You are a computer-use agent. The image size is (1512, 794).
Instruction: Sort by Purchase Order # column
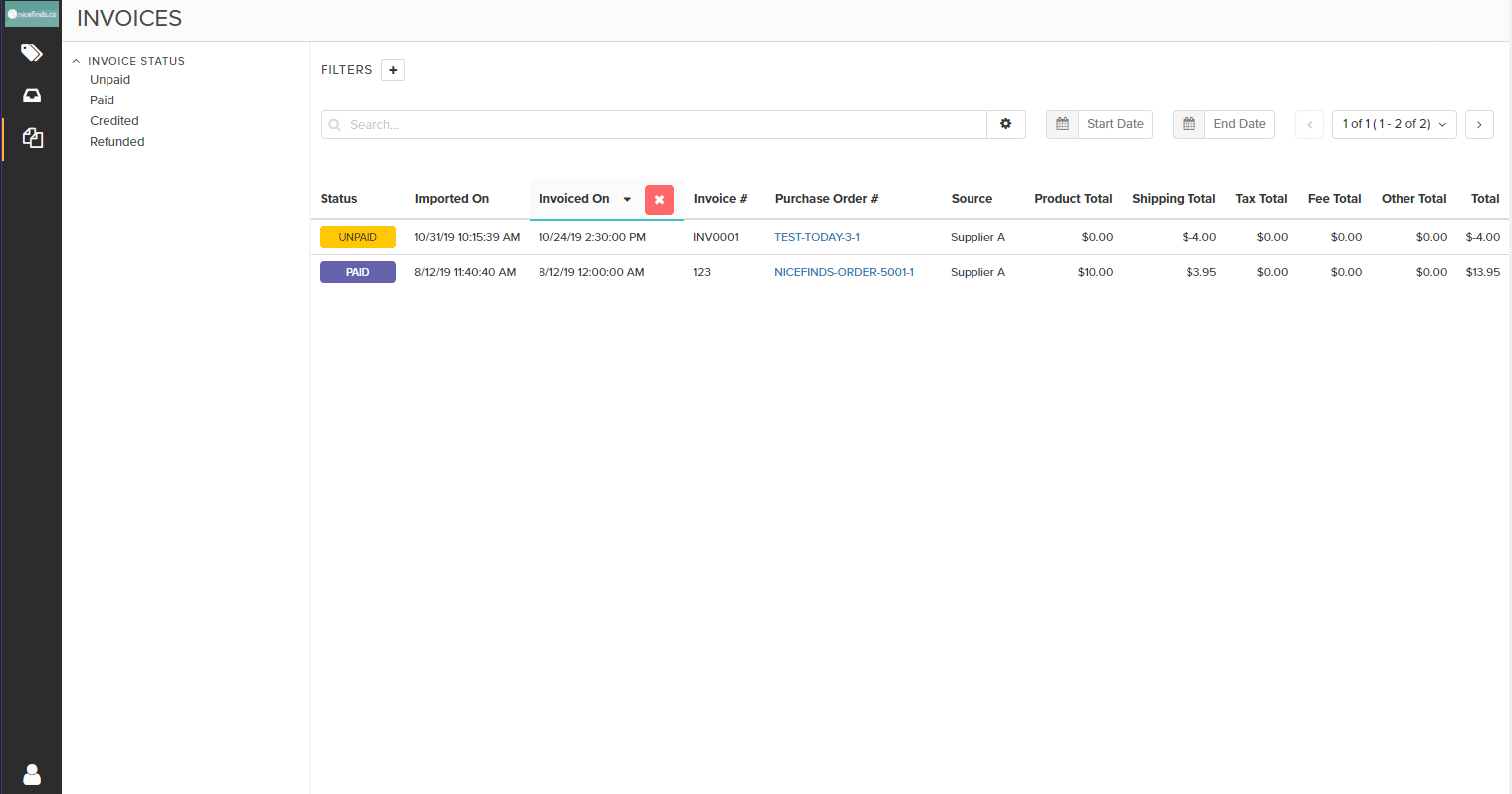[x=826, y=199]
